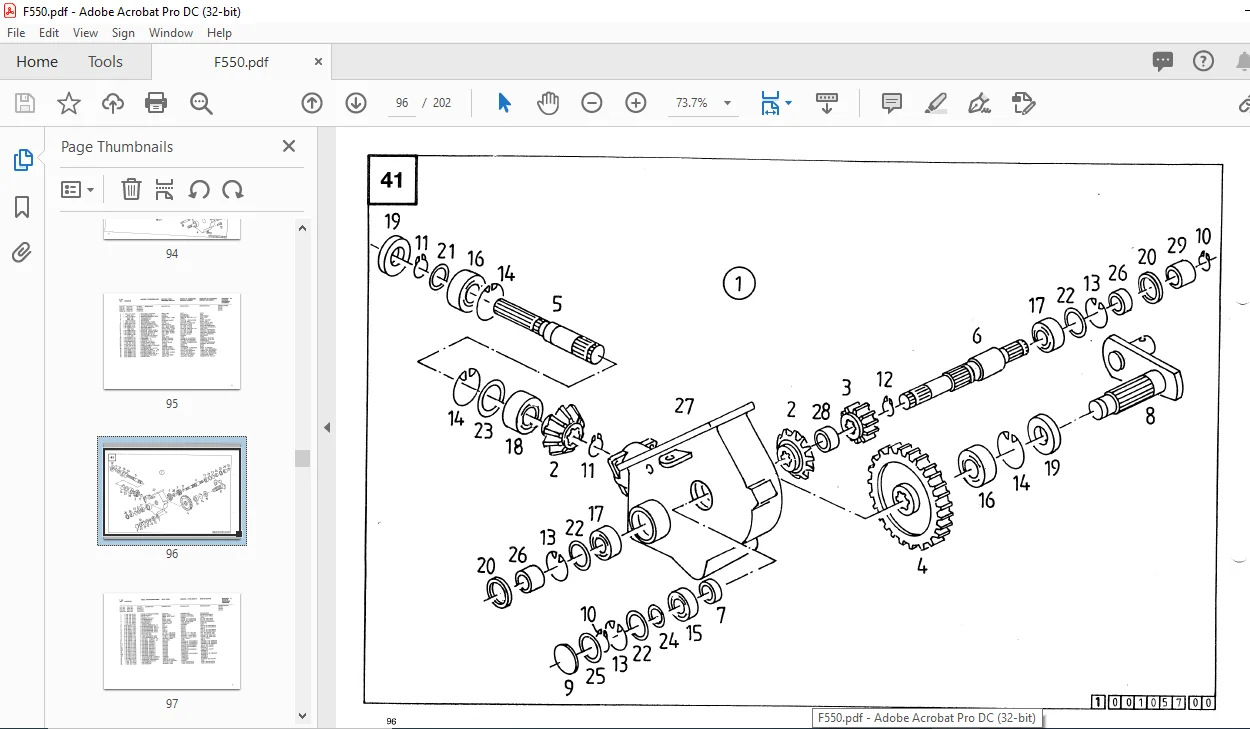Open the sign document tool
1250x729 pixels.
pos(980,103)
